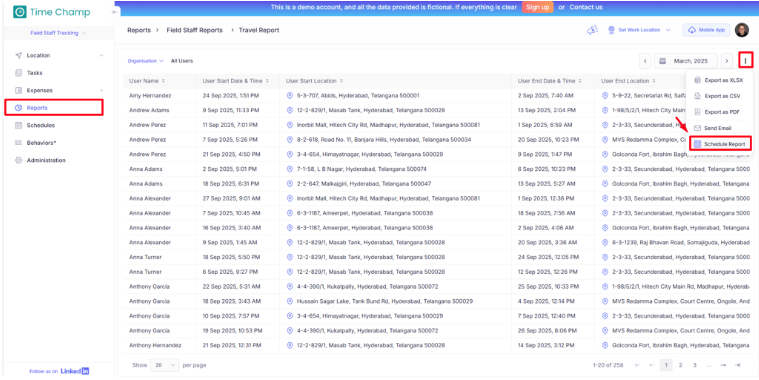Select Schedule Report from the menu

[720, 144]
